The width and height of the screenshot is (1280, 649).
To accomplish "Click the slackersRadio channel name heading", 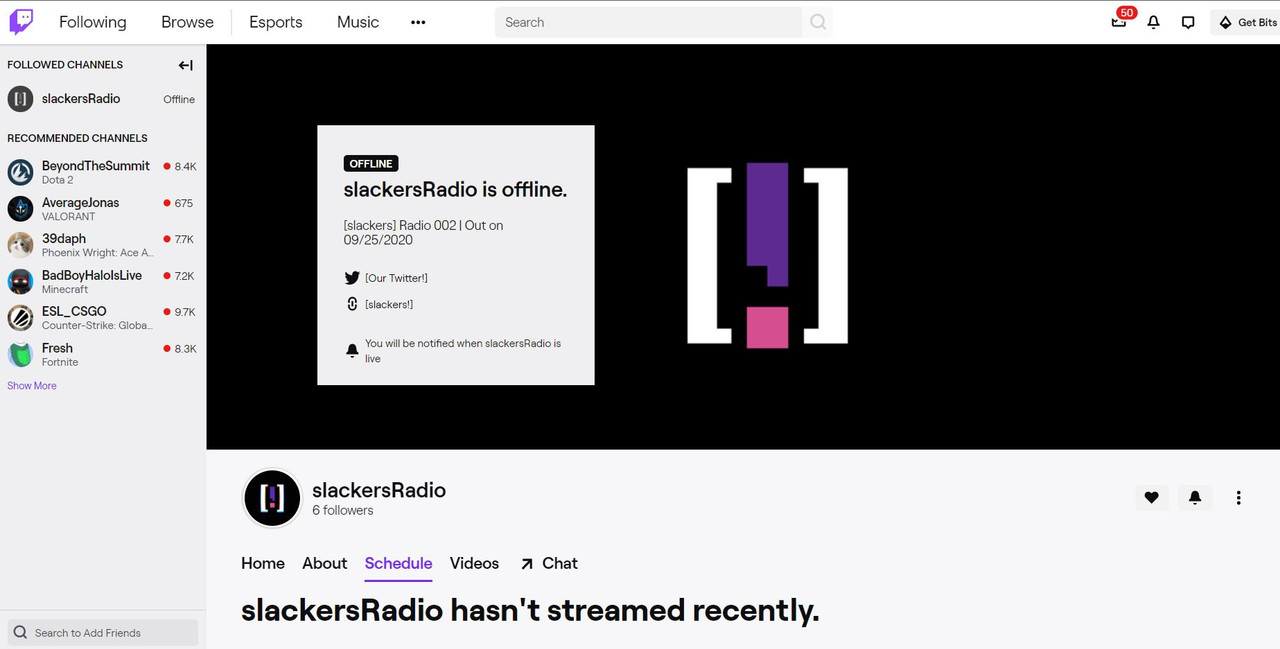I will coord(379,490).
